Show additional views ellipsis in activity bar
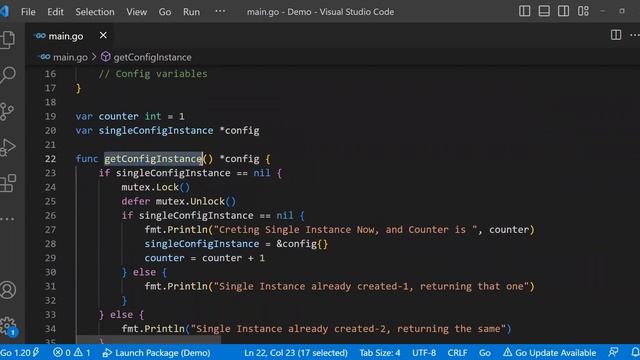The height and width of the screenshot is (360, 640). (7, 219)
